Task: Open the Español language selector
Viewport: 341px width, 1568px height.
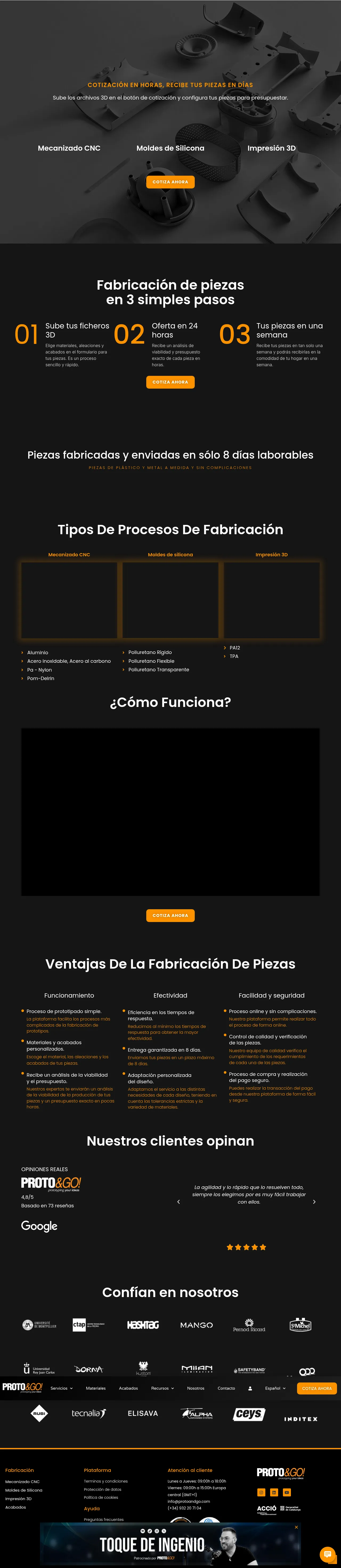Action: [275, 1388]
